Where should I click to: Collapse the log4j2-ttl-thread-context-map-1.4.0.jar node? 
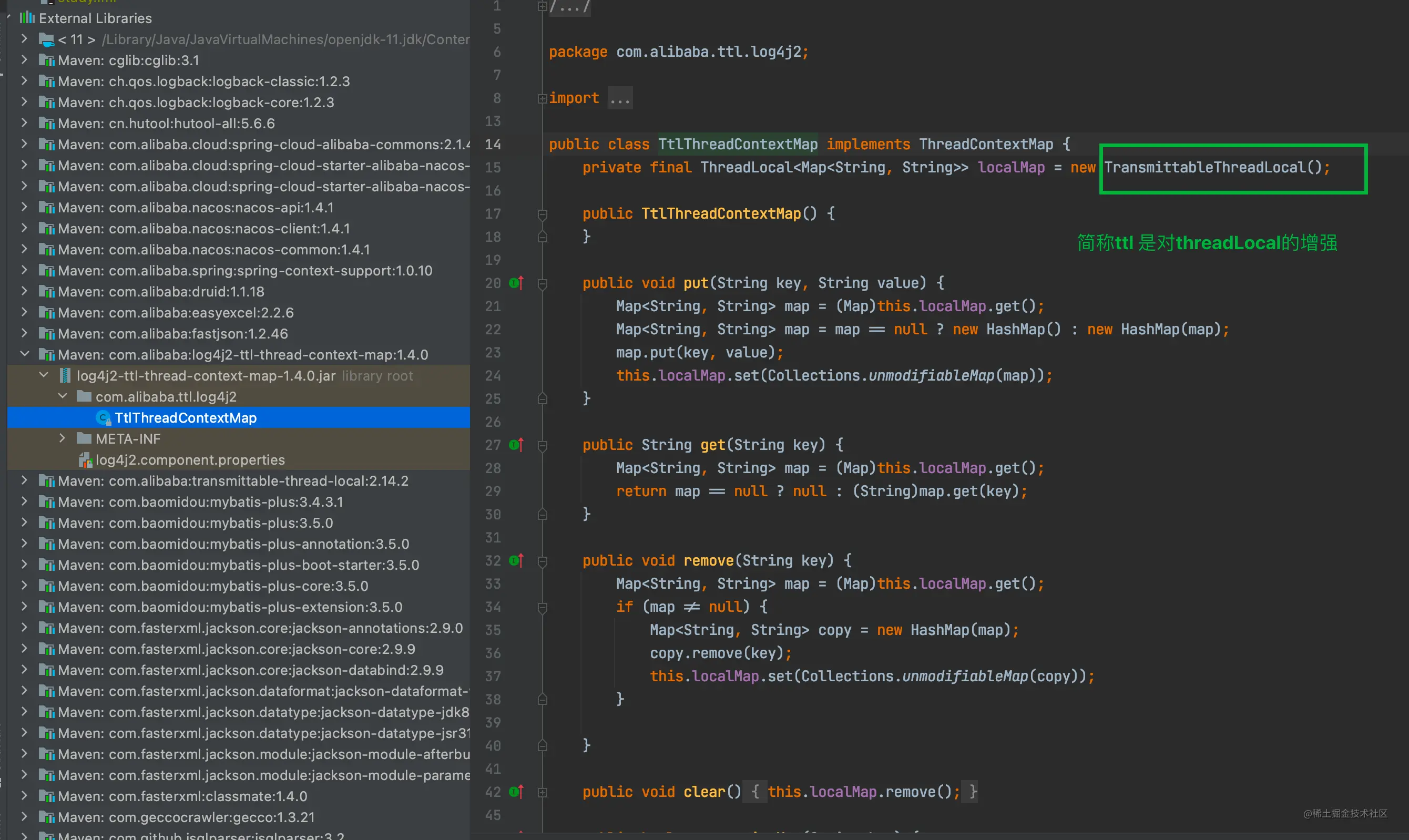(x=44, y=375)
